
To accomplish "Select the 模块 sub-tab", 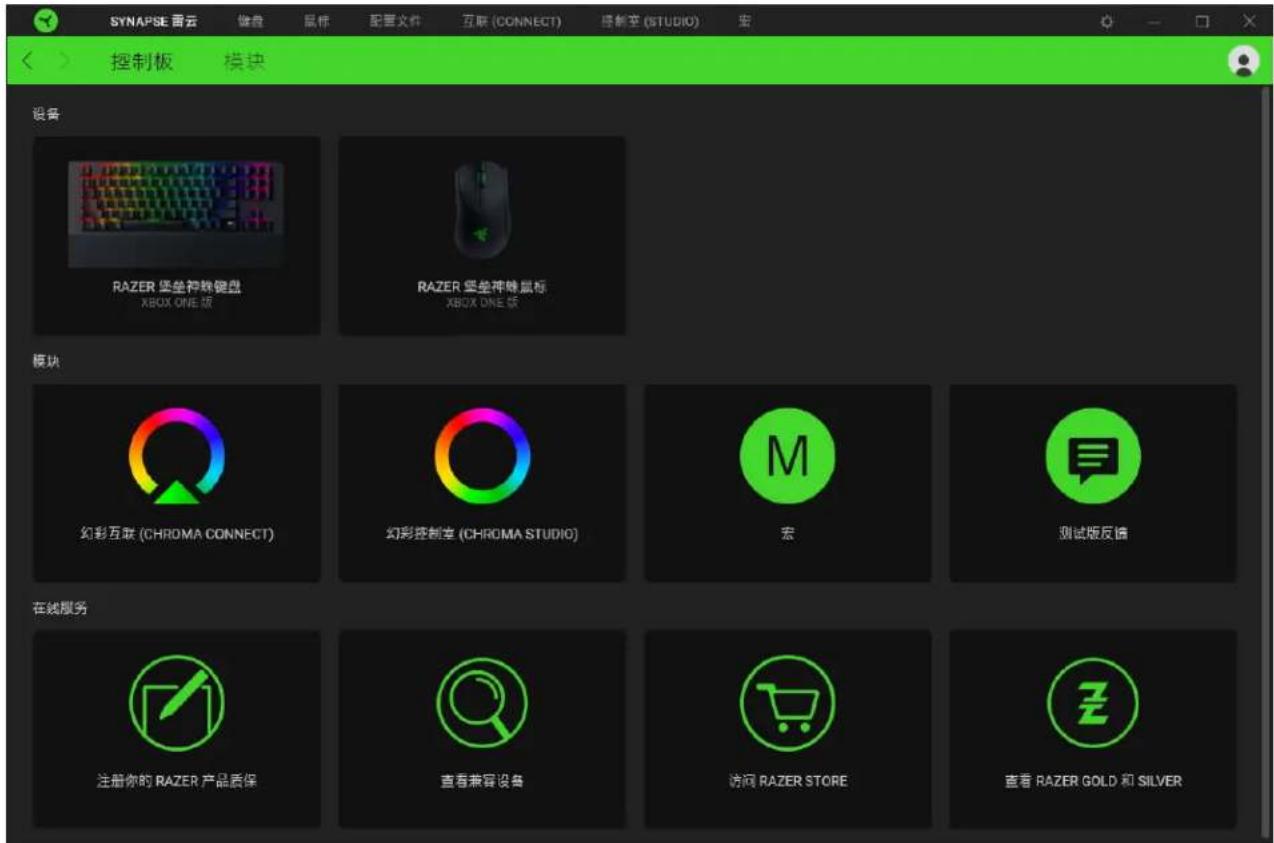I will tap(244, 62).
